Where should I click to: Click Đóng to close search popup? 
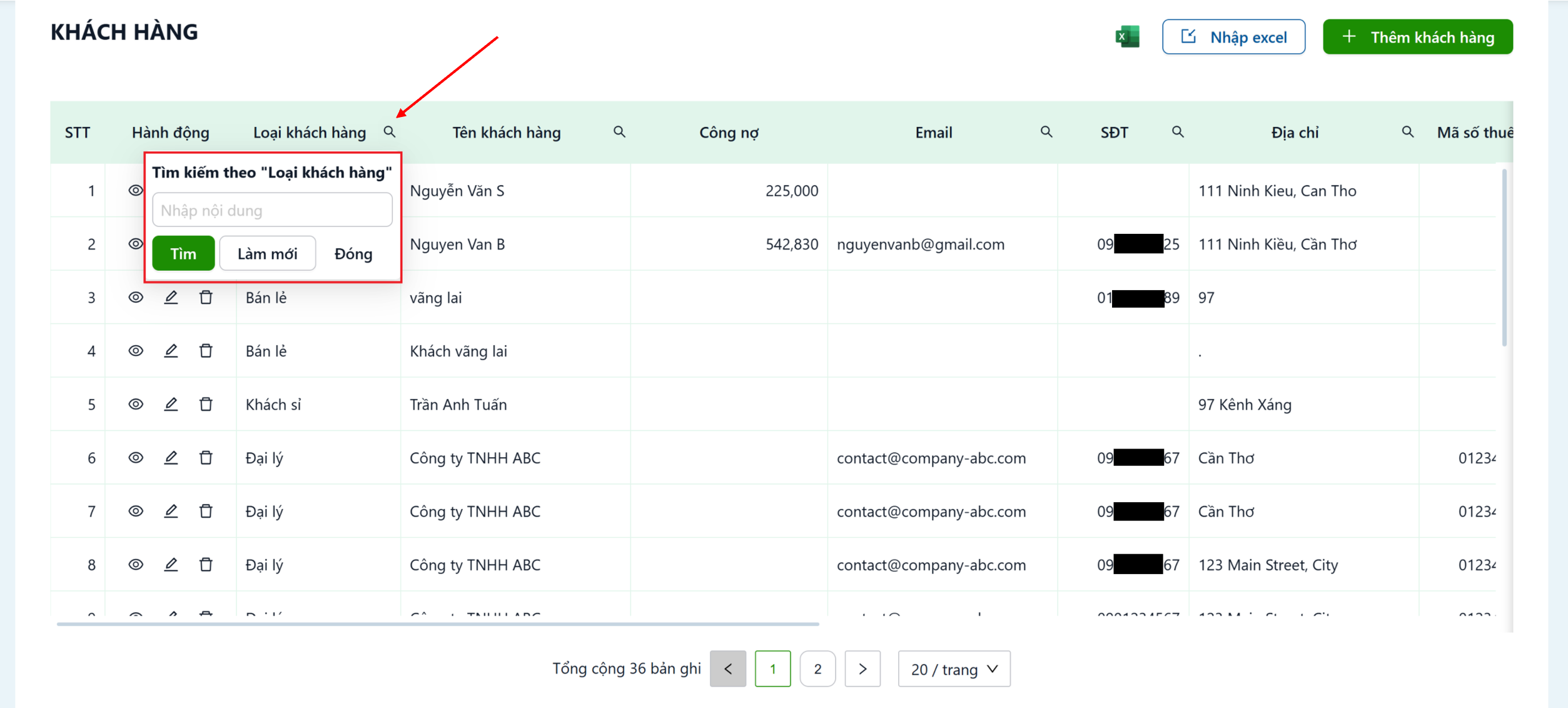tap(353, 253)
